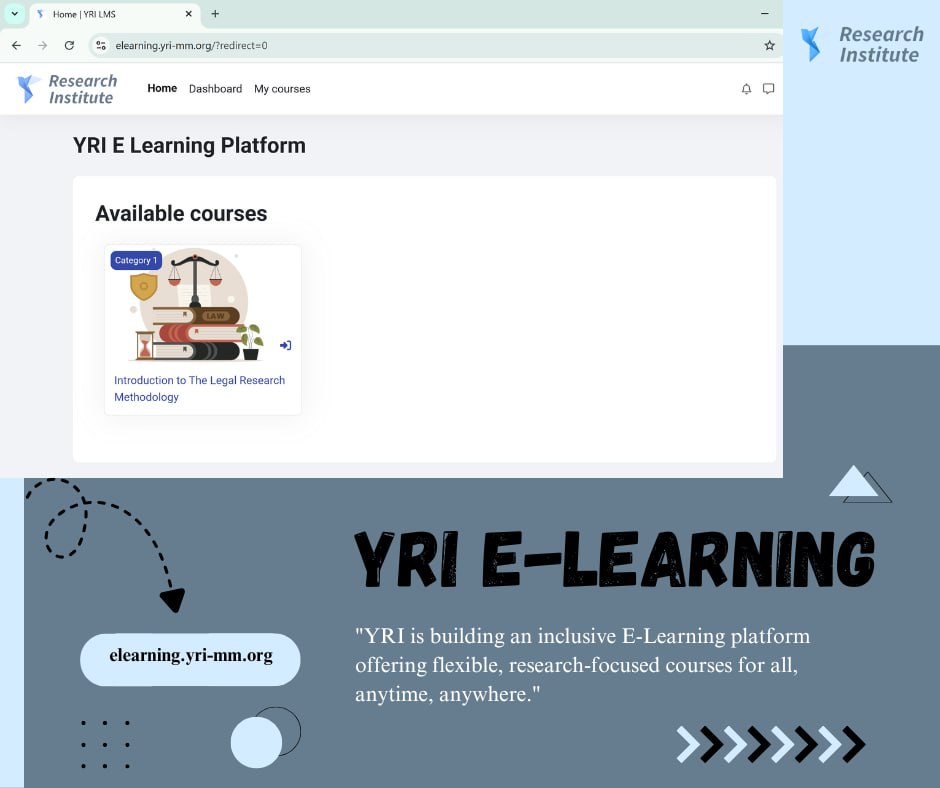Bookmark this page with star icon
This screenshot has width=940, height=788.
tap(769, 46)
